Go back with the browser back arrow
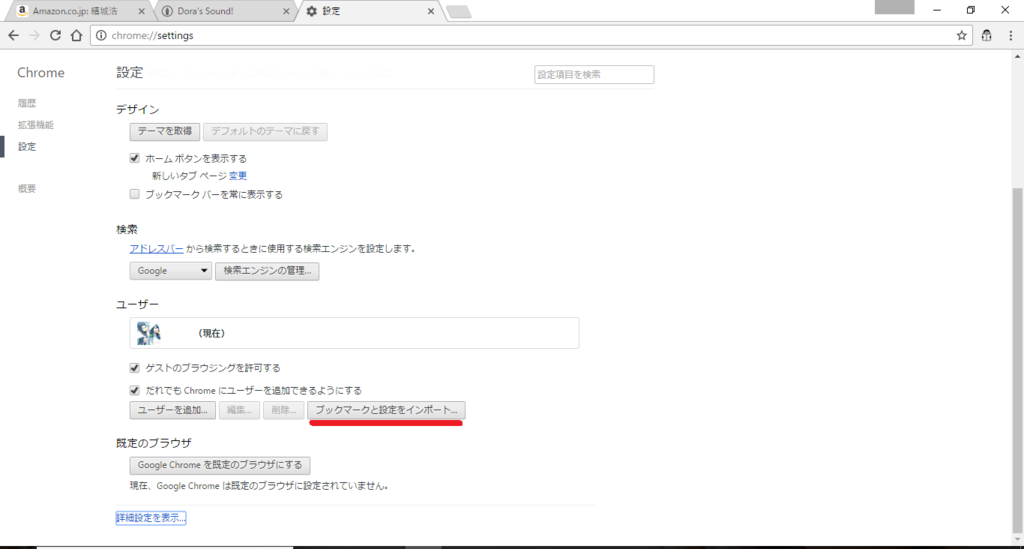Image resolution: width=1024 pixels, height=549 pixels. click(x=14, y=35)
